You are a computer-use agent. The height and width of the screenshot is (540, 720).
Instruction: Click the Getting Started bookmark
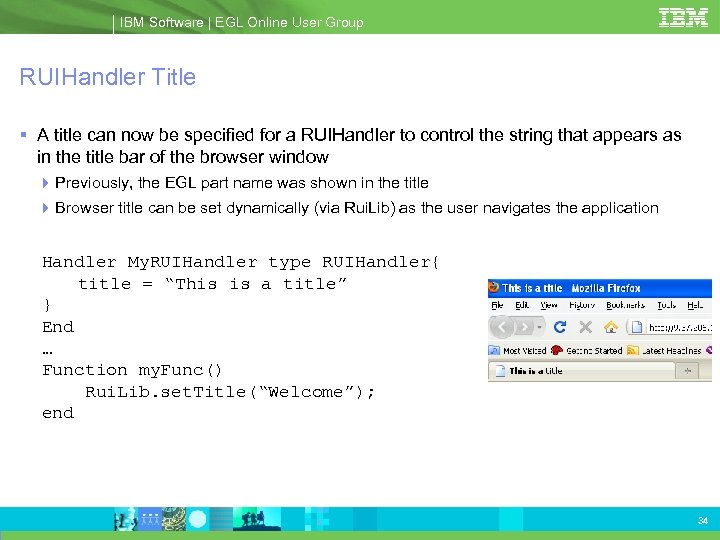586,350
